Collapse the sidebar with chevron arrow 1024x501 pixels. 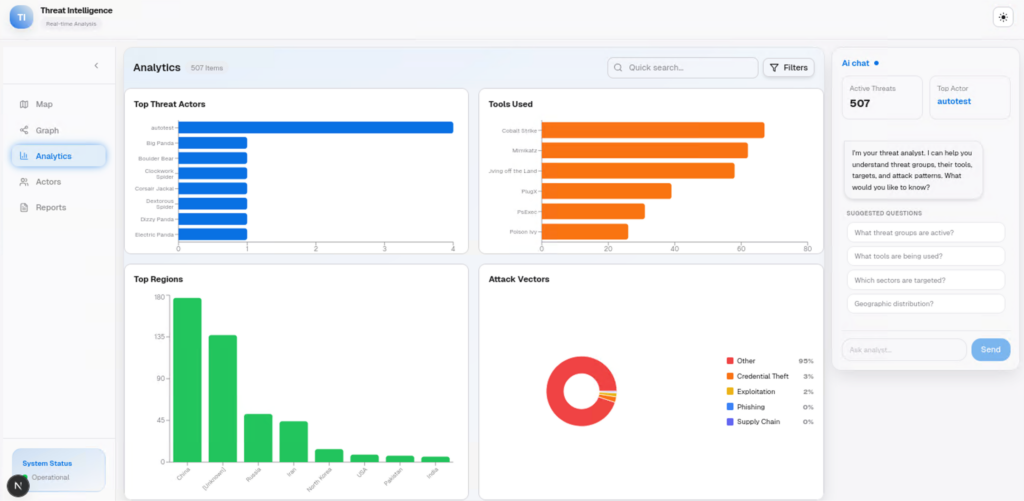point(96,66)
